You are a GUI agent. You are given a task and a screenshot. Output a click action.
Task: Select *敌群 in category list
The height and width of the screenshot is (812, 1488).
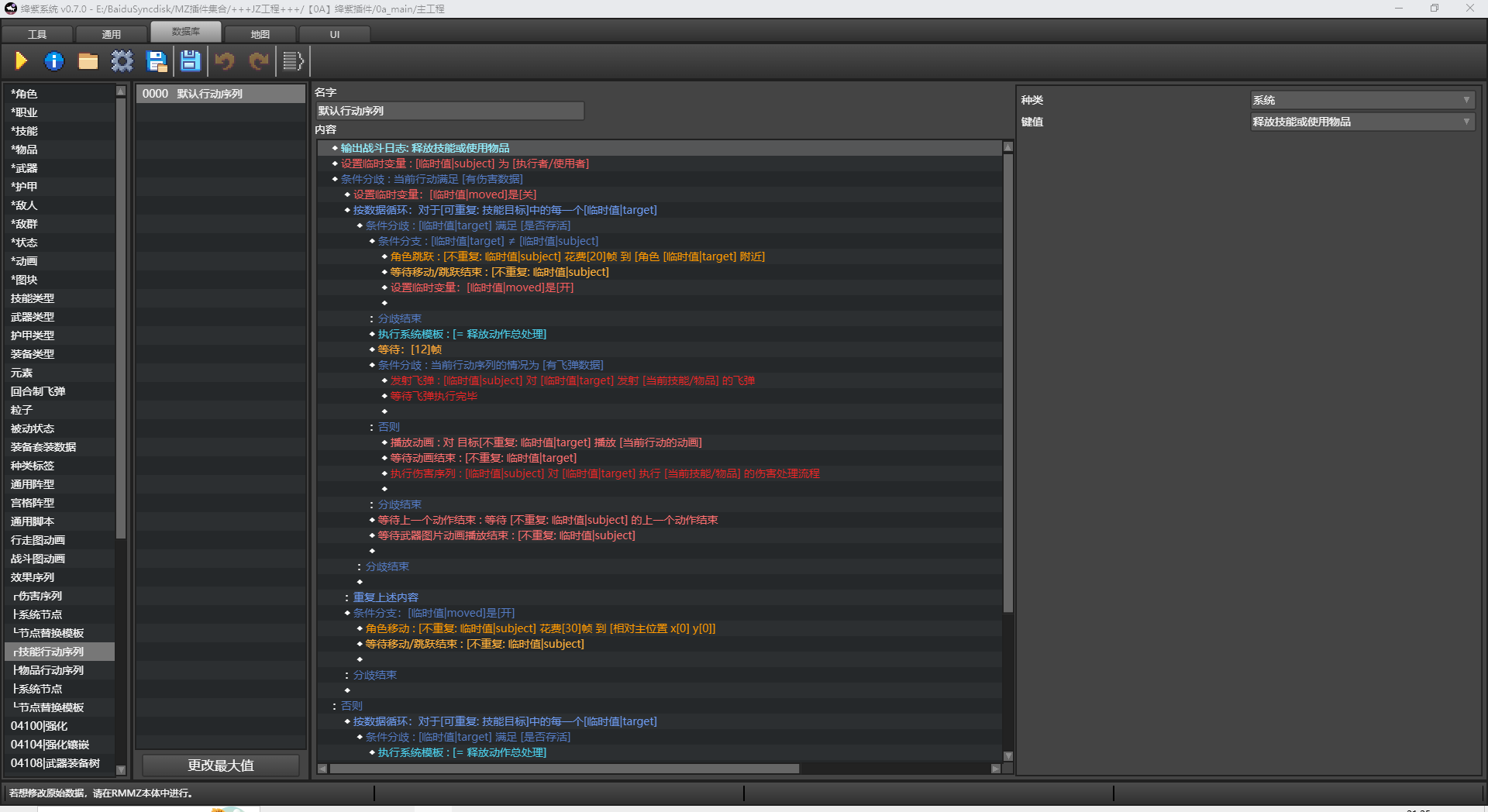[x=60, y=224]
